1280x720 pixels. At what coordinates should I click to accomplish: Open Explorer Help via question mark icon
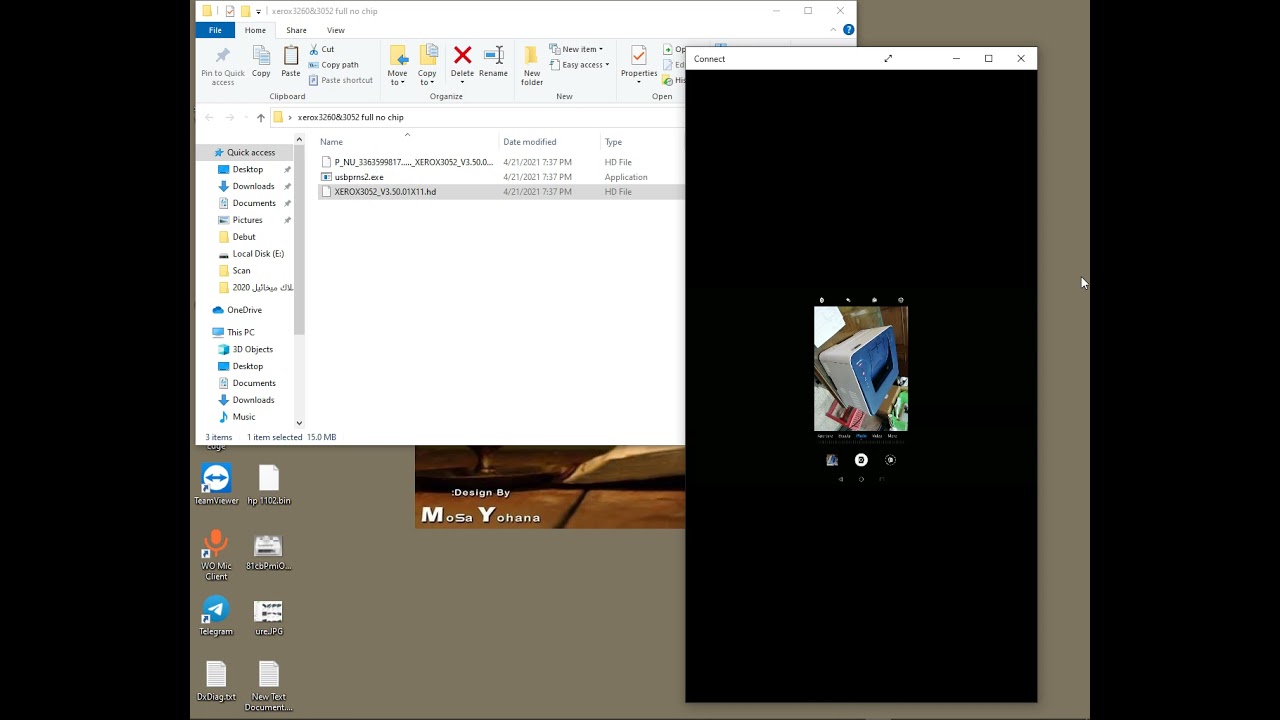click(x=848, y=30)
